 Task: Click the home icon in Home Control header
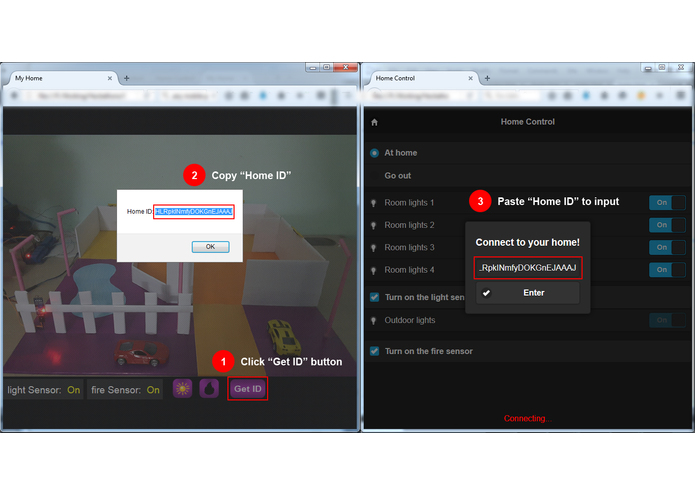375,122
